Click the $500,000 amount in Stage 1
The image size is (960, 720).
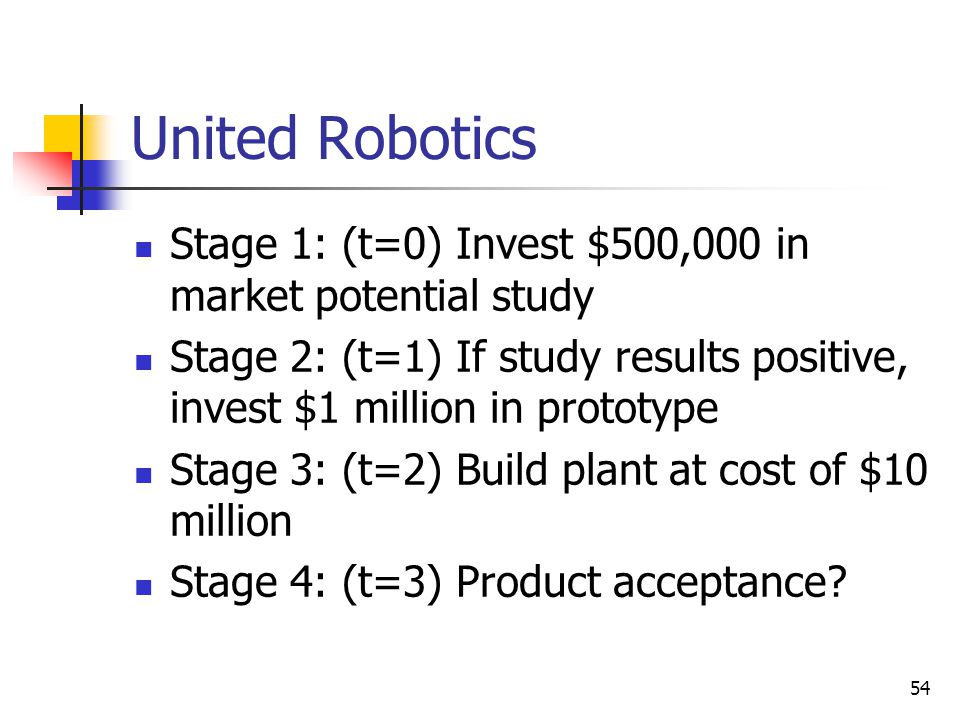tap(673, 245)
